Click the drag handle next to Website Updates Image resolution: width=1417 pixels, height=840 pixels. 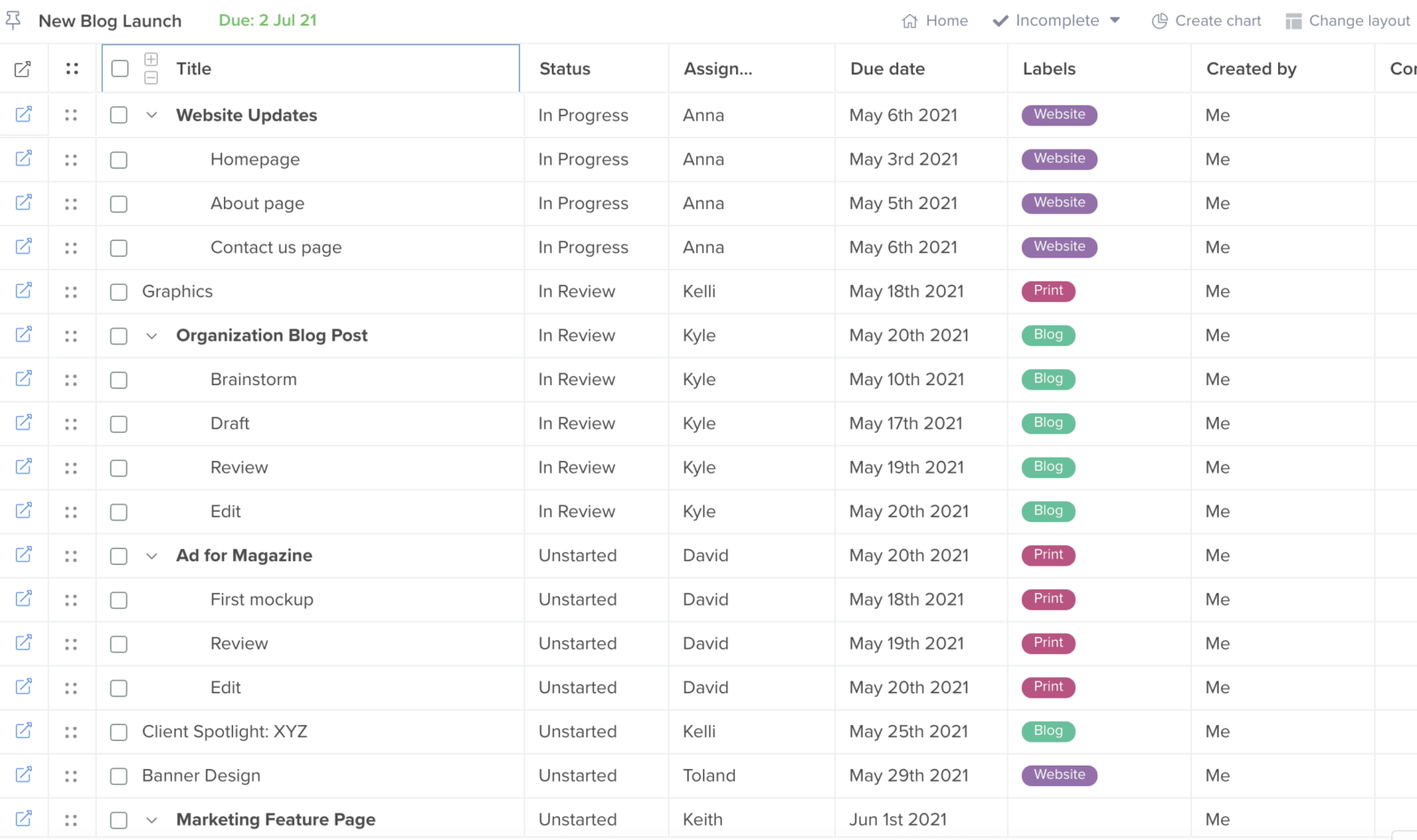point(72,114)
